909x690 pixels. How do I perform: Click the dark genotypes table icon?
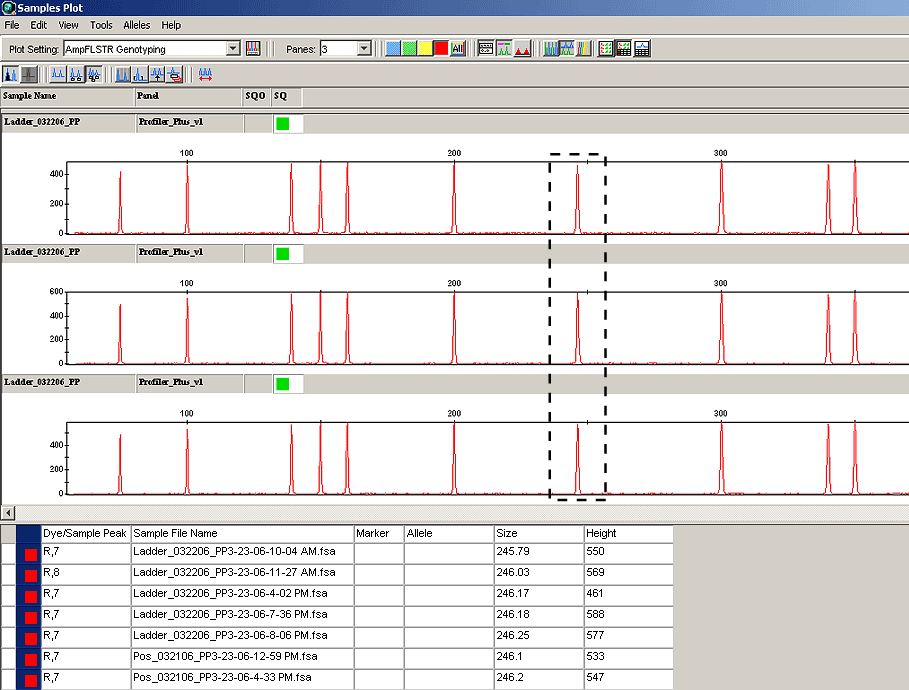click(624, 49)
